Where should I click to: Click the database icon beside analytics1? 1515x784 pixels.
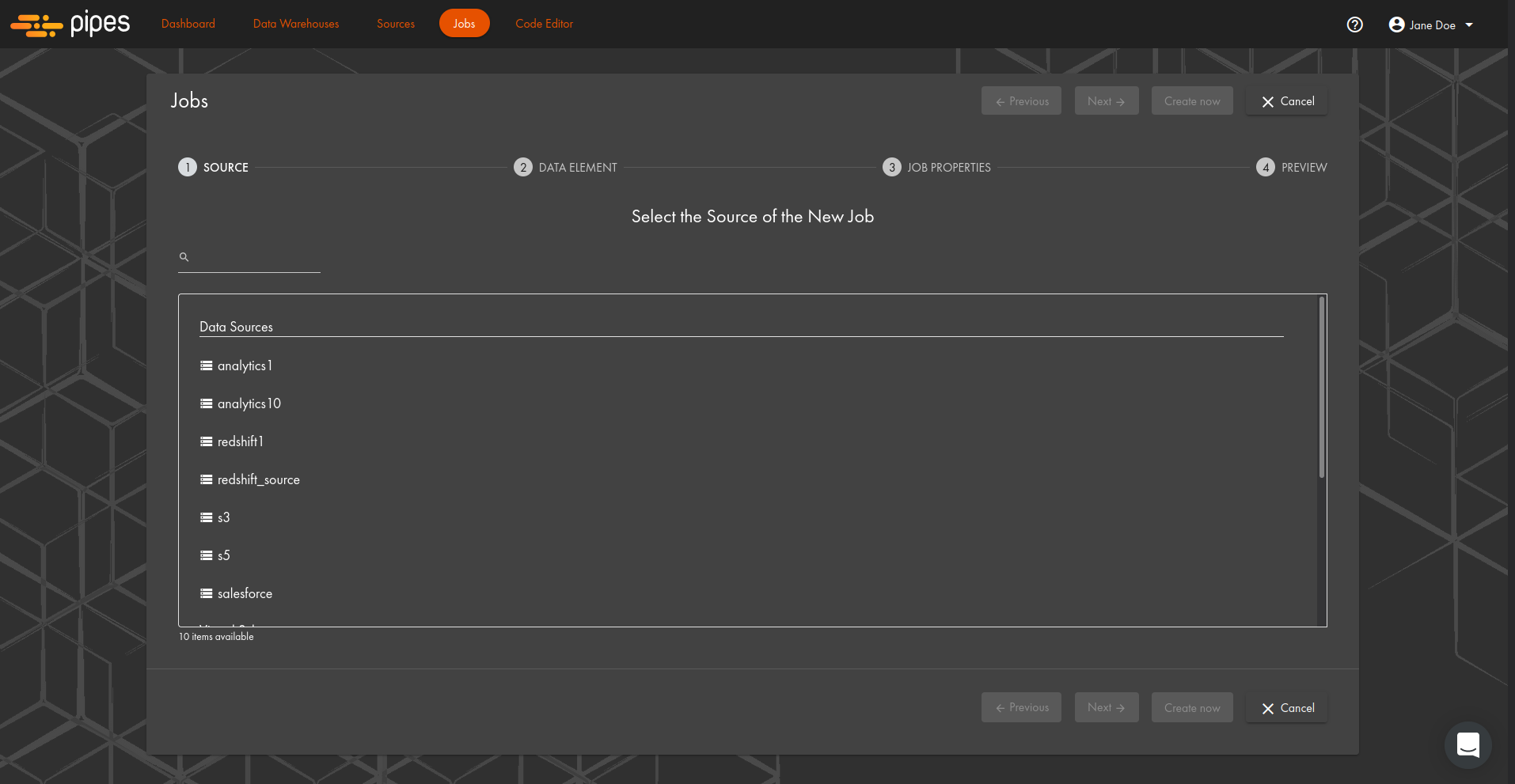coord(207,365)
